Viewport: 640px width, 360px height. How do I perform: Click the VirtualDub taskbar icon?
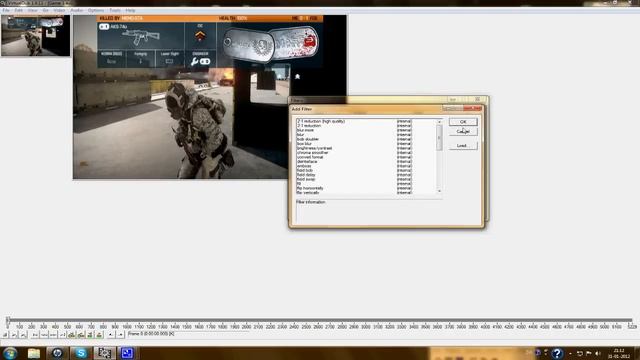tap(104, 353)
